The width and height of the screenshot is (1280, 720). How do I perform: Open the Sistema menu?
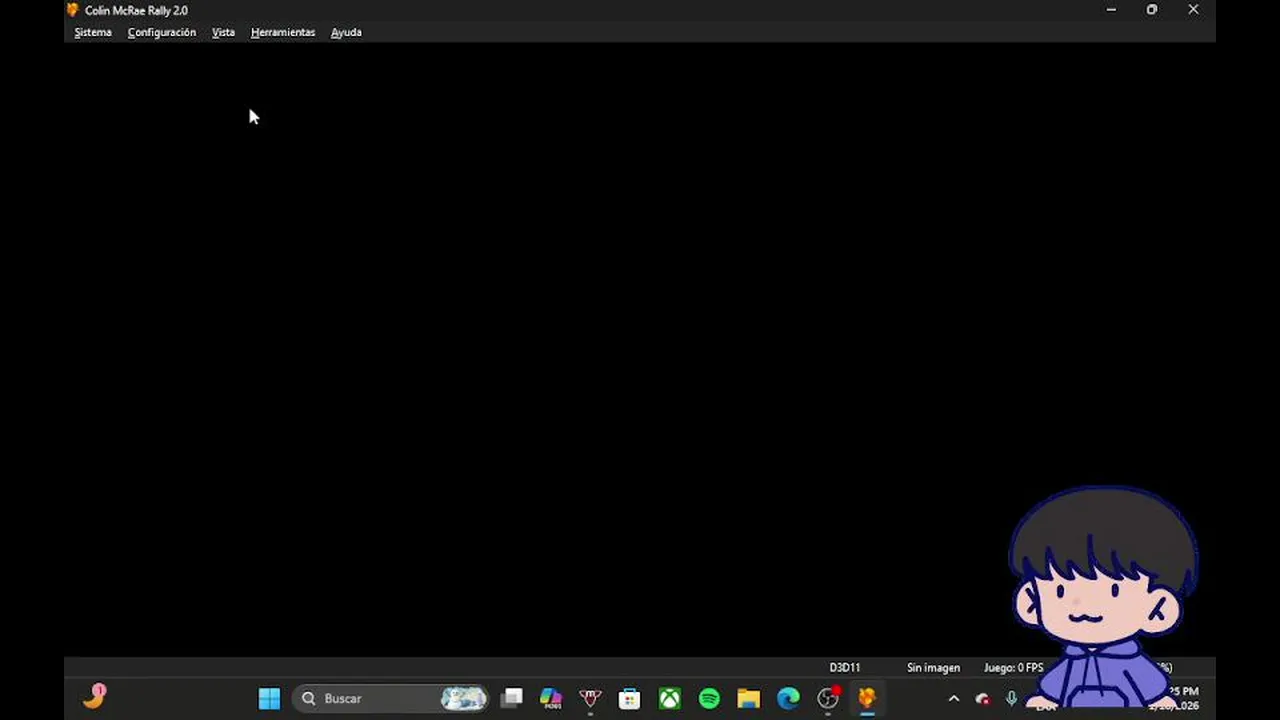[93, 32]
